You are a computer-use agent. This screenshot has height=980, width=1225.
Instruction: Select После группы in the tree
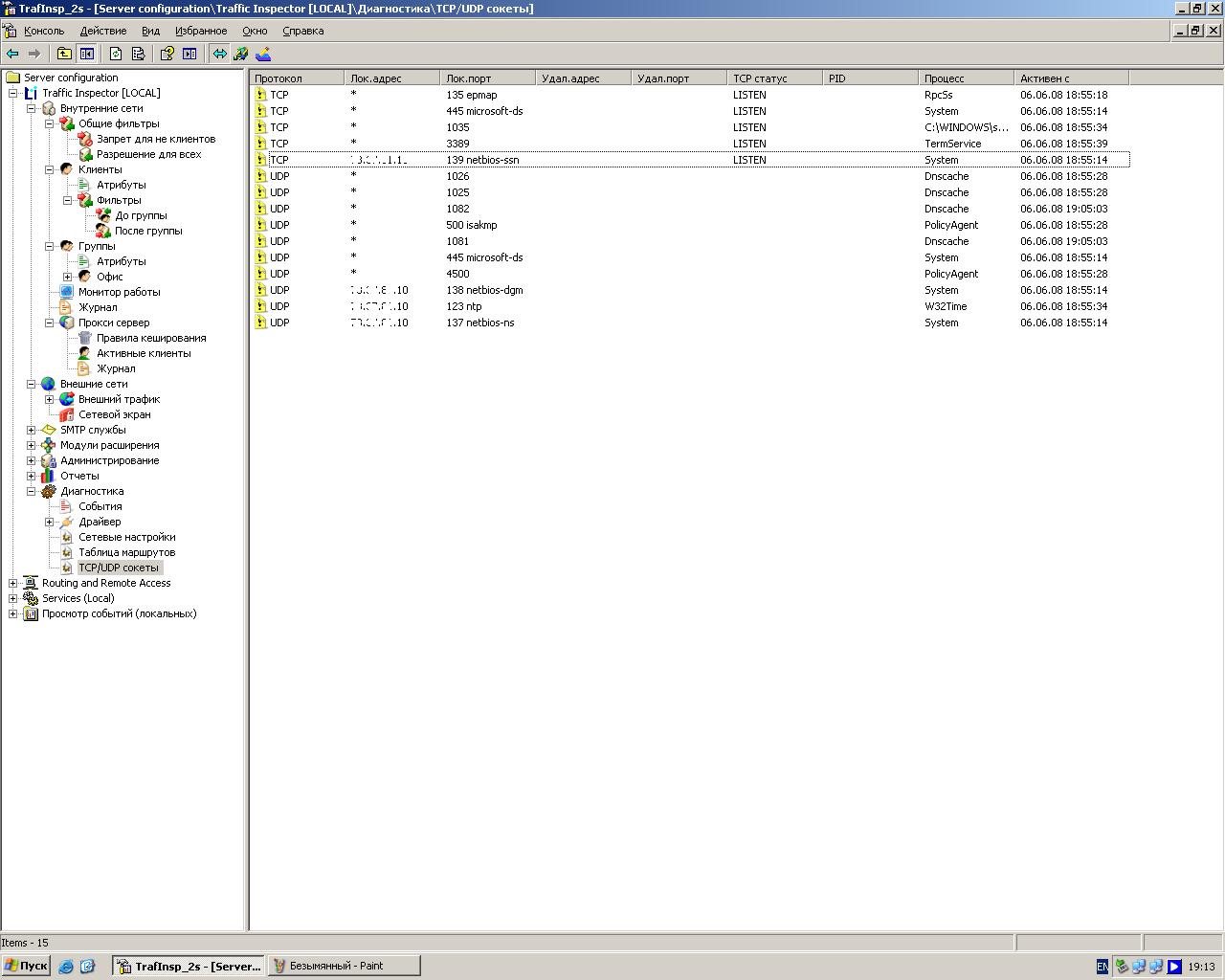point(148,231)
